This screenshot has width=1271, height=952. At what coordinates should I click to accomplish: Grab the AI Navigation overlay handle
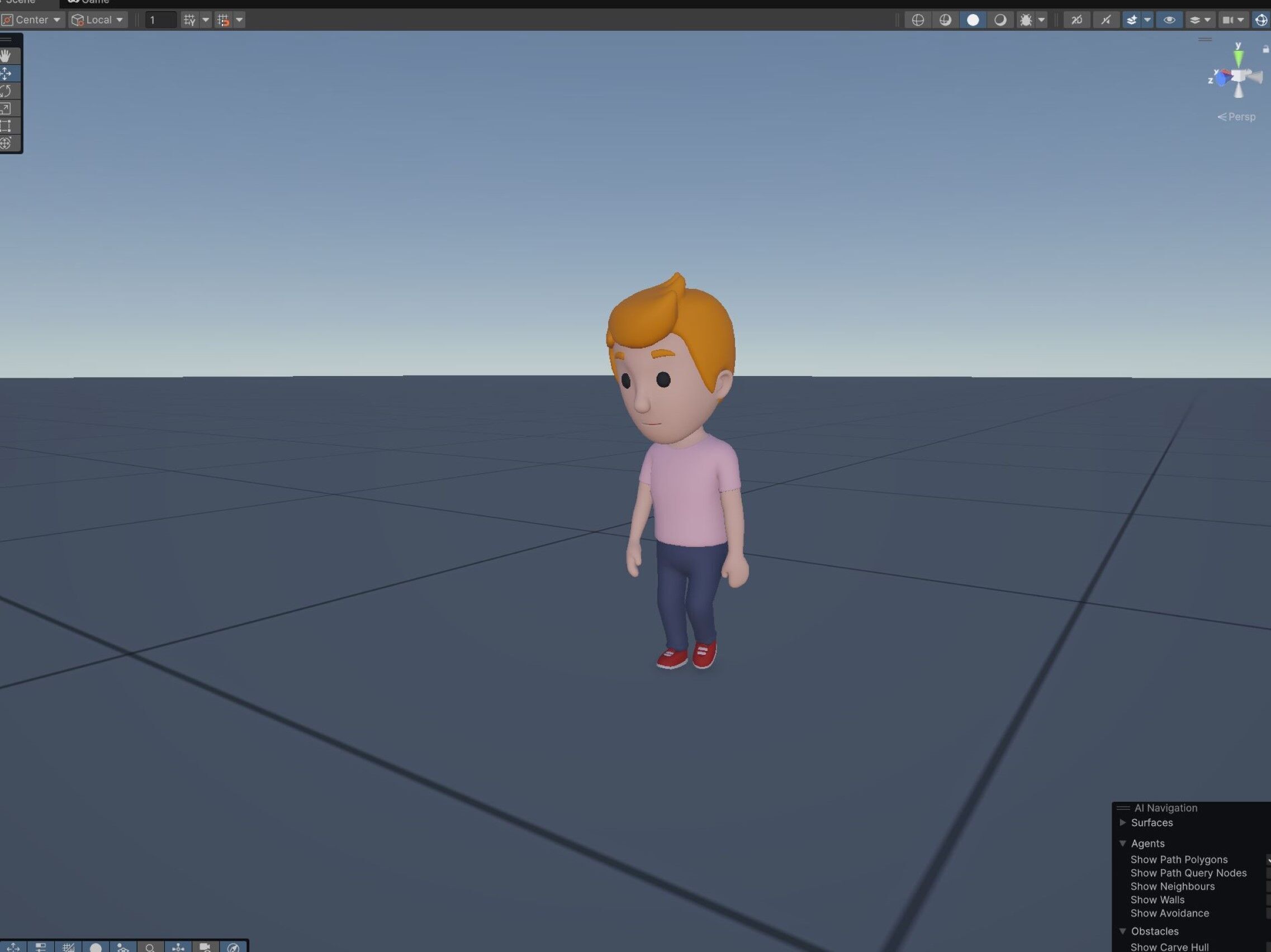[x=1123, y=808]
